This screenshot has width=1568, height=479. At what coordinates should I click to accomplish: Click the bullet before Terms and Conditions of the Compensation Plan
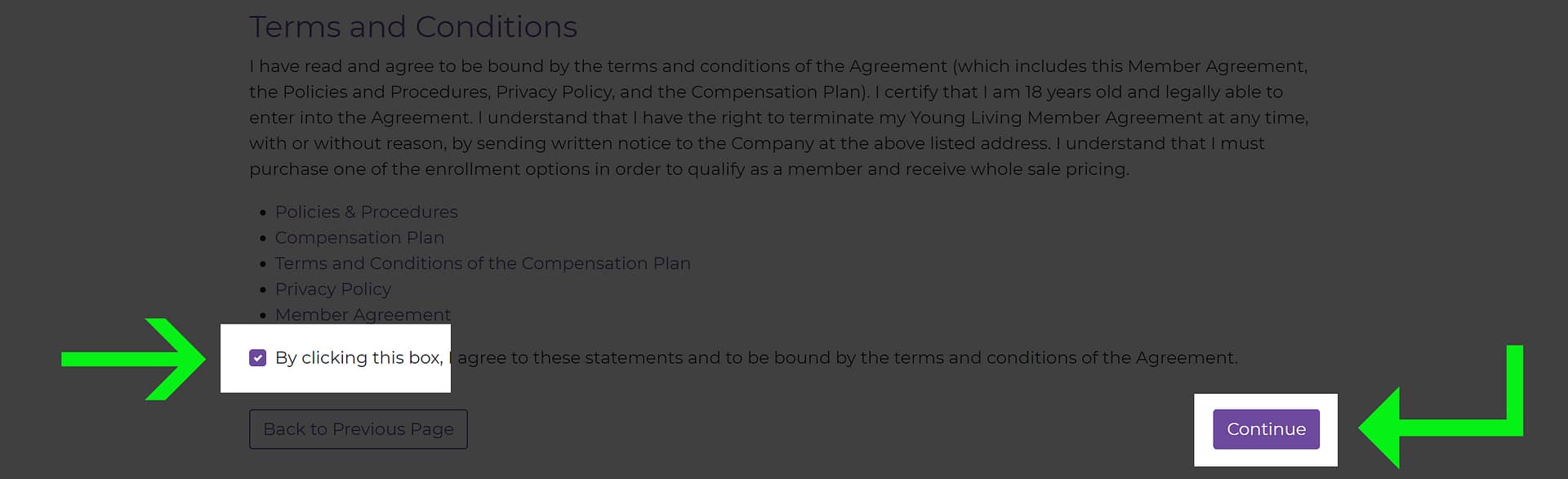263,264
